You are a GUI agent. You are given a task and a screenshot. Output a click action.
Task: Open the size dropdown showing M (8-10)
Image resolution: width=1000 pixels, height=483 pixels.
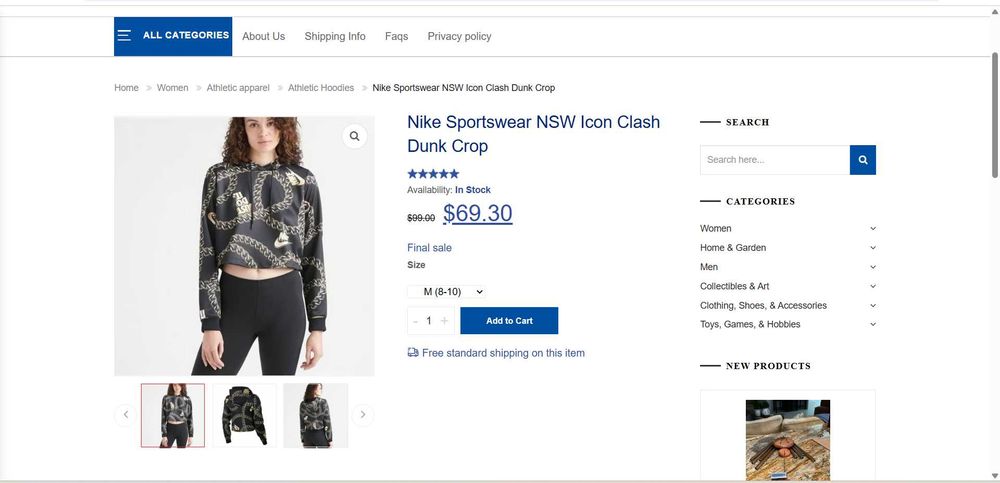[447, 292]
